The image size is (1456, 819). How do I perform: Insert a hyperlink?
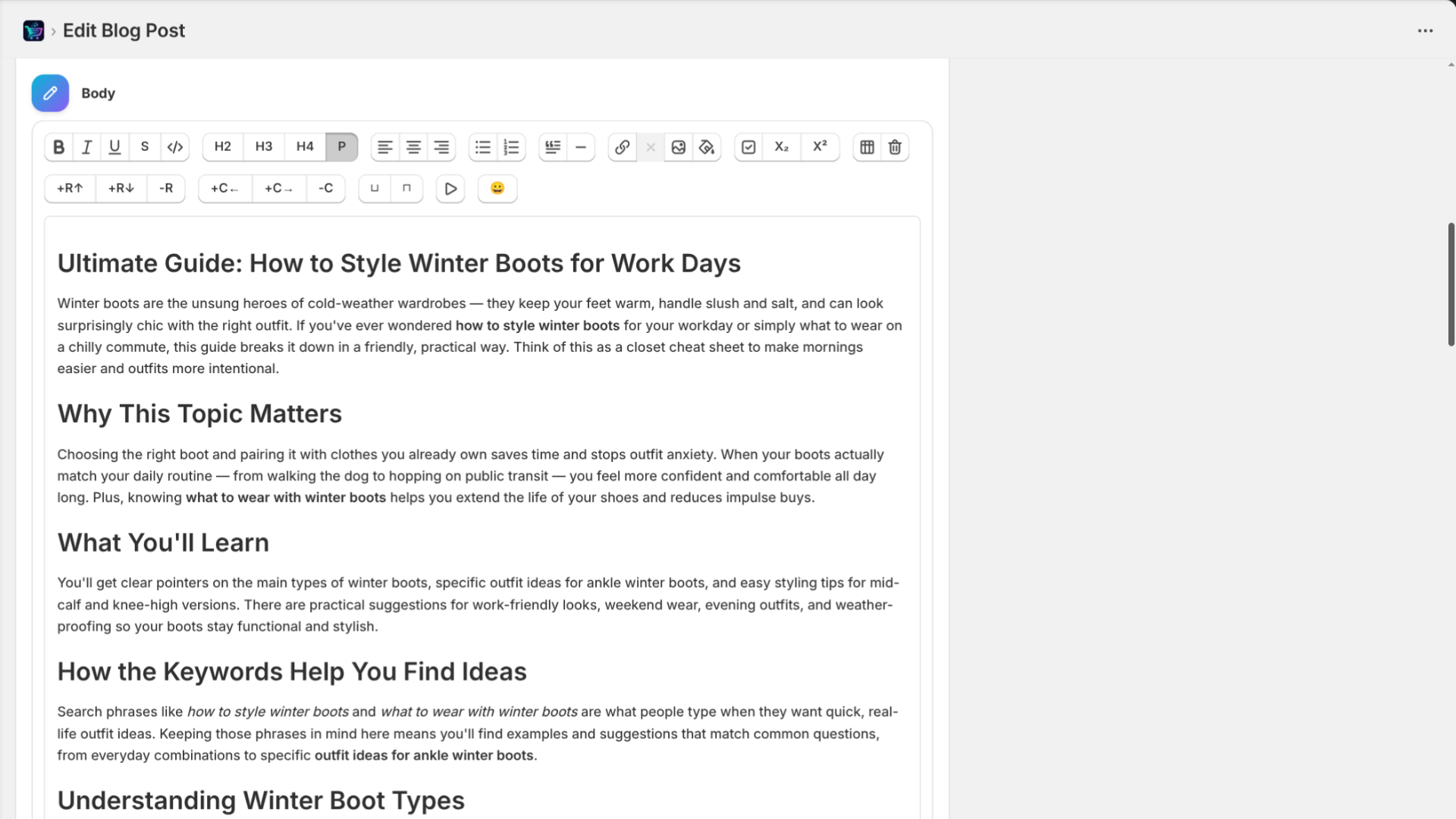coord(622,146)
